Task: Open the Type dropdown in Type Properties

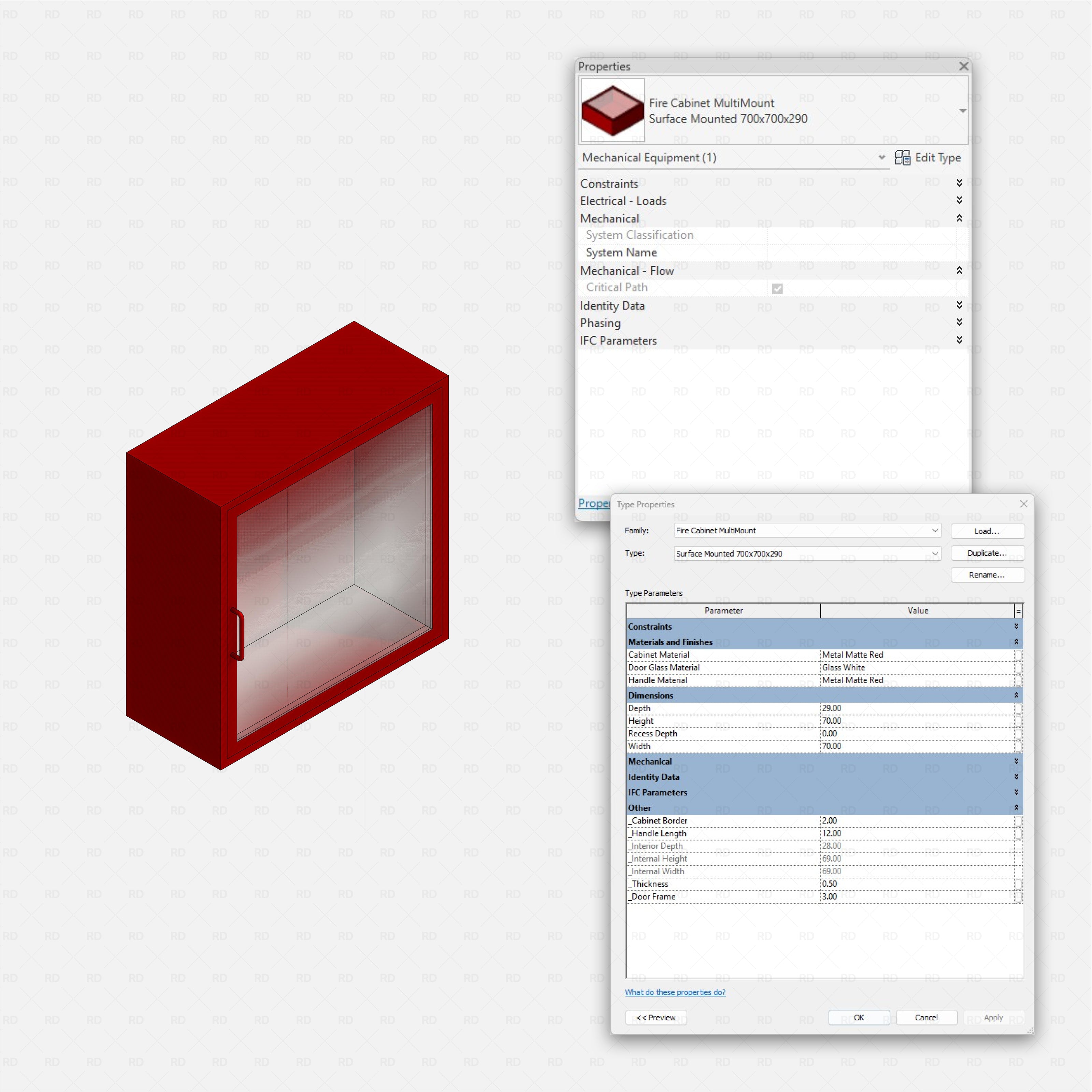Action: (935, 554)
